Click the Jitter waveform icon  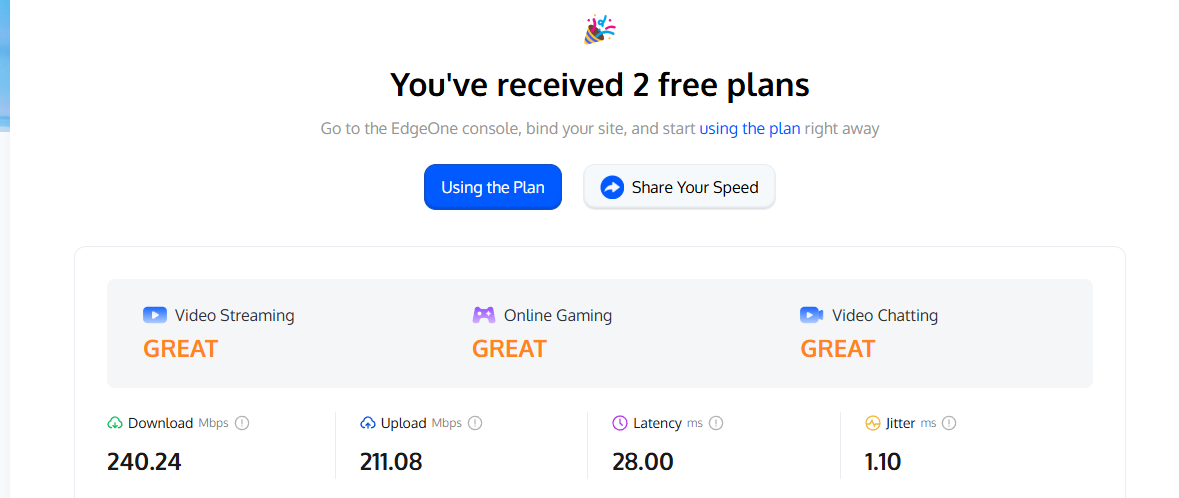pyautogui.click(x=872, y=423)
